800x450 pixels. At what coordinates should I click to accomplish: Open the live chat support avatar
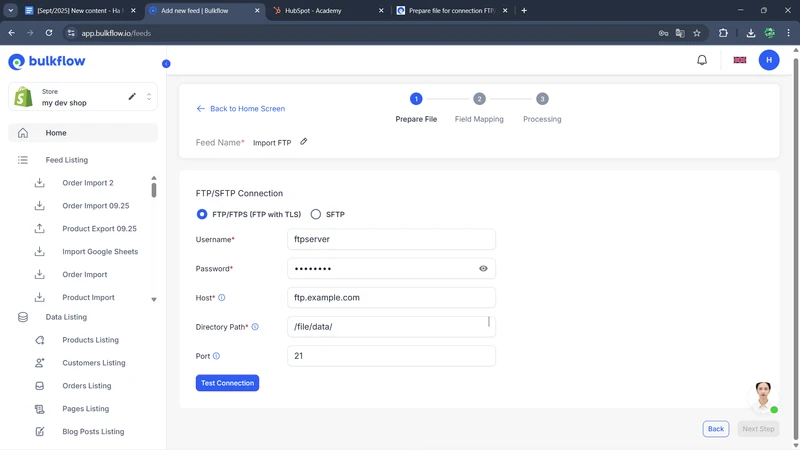coord(764,395)
